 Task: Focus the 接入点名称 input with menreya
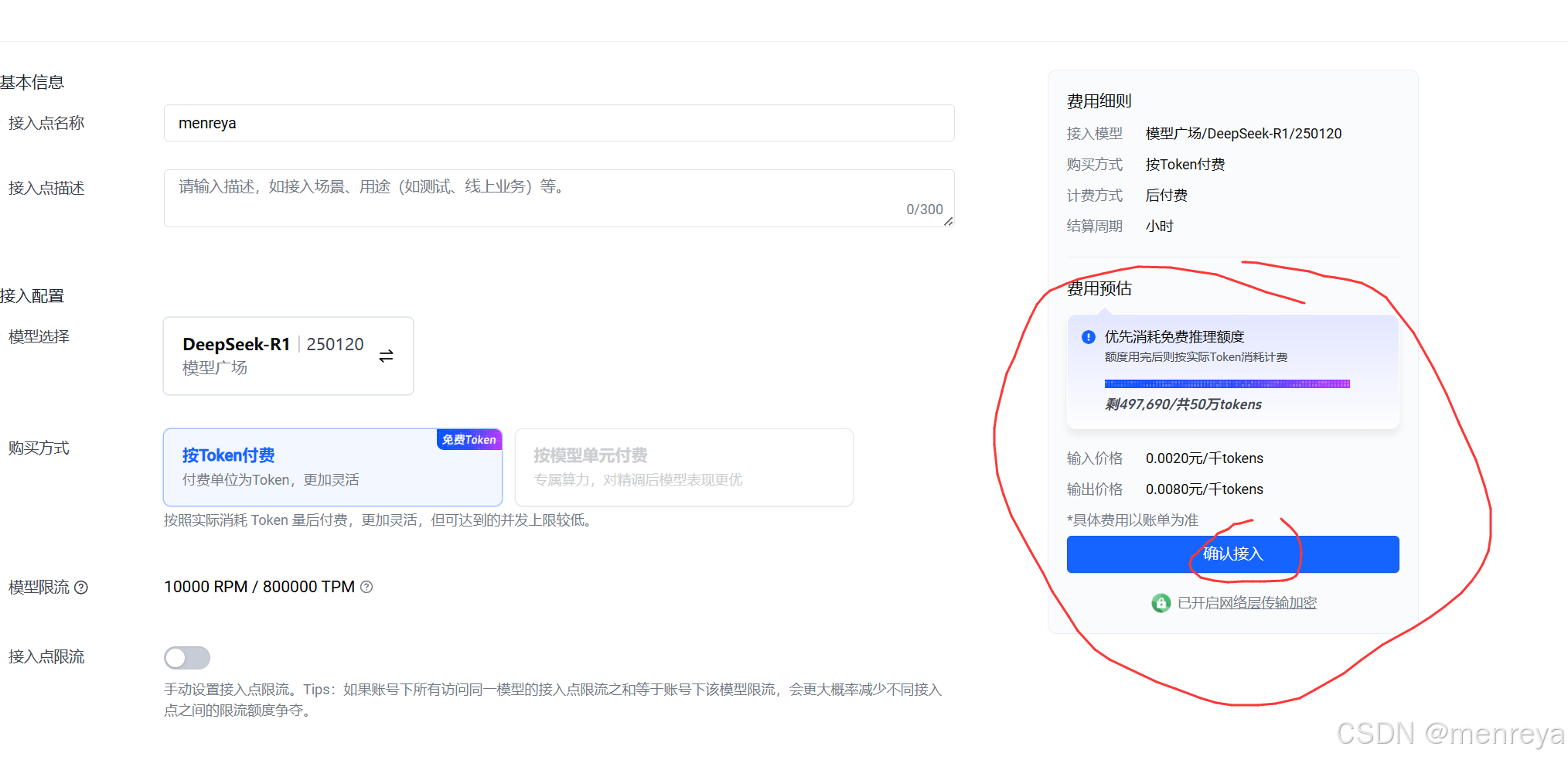pos(559,123)
